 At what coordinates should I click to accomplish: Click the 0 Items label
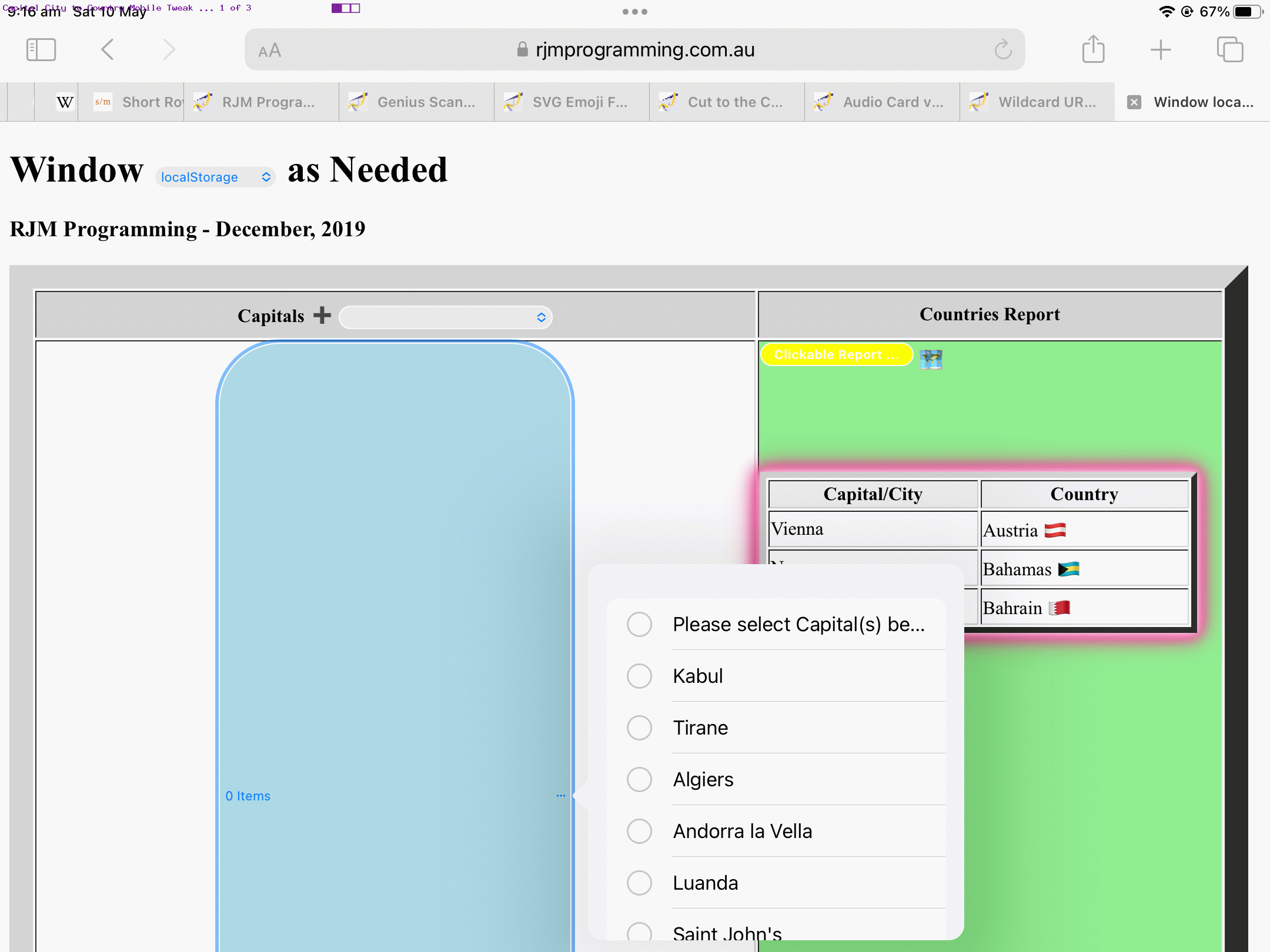point(248,796)
